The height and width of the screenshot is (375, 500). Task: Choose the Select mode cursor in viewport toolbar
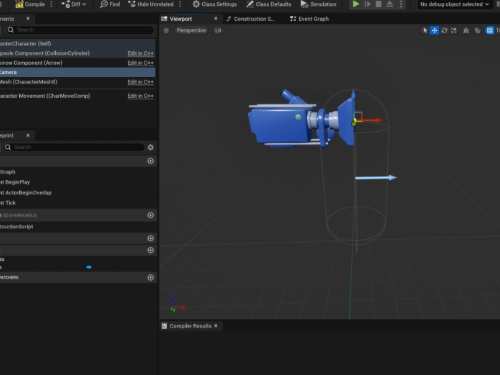point(425,31)
